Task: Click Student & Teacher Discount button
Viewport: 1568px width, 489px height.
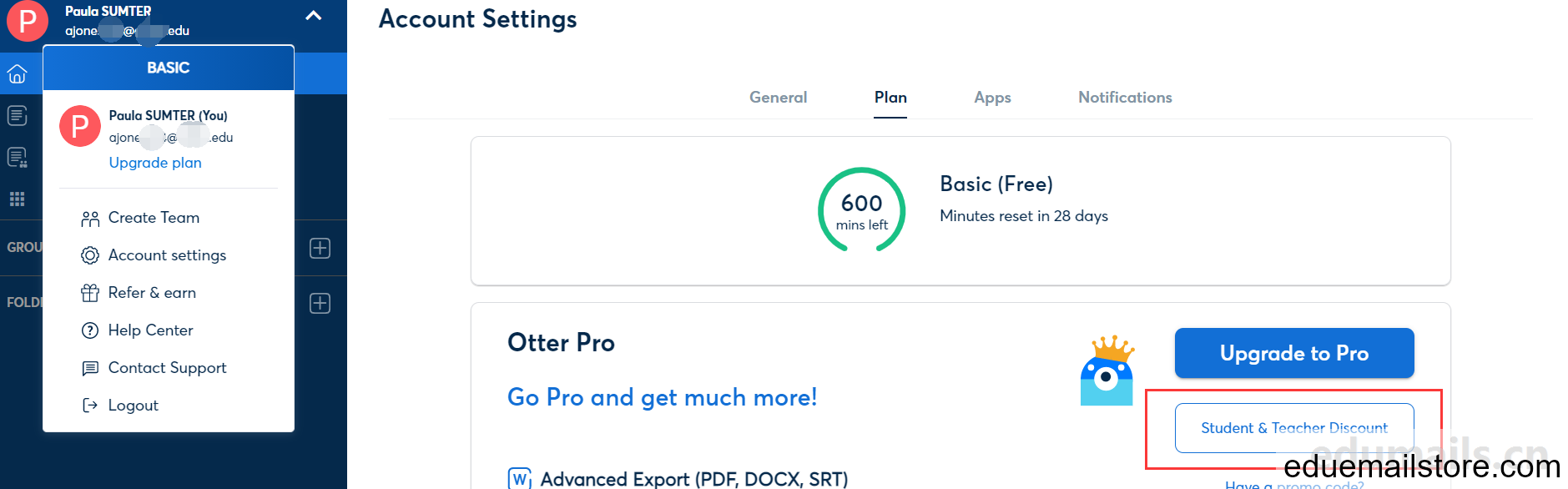Action: 1294,428
